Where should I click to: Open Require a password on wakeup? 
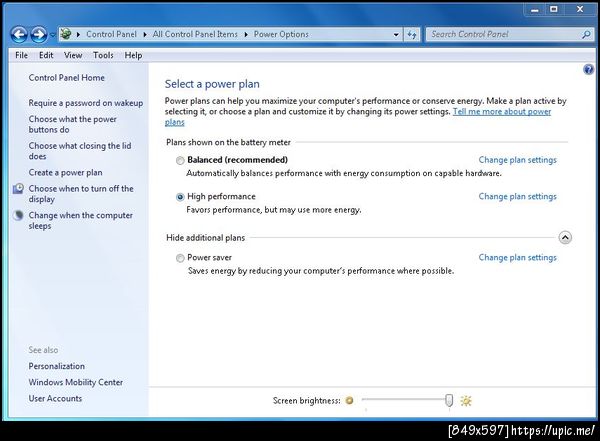click(86, 103)
